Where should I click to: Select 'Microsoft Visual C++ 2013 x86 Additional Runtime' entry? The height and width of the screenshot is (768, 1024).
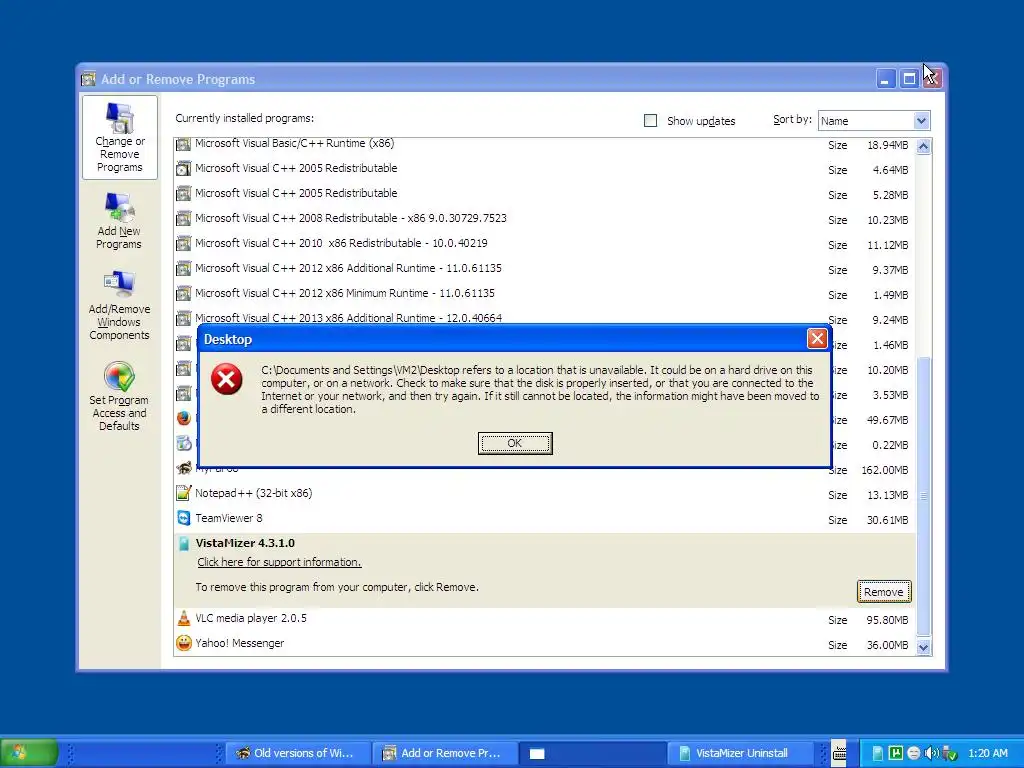(x=349, y=318)
